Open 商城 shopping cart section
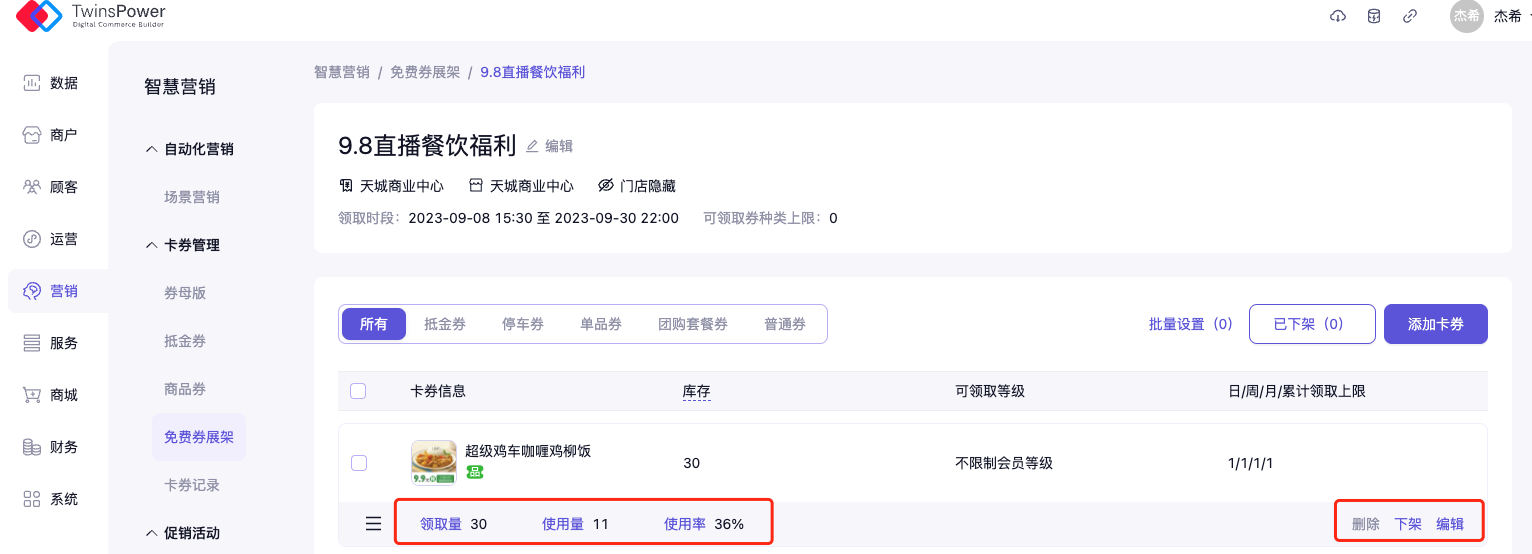 (52, 395)
